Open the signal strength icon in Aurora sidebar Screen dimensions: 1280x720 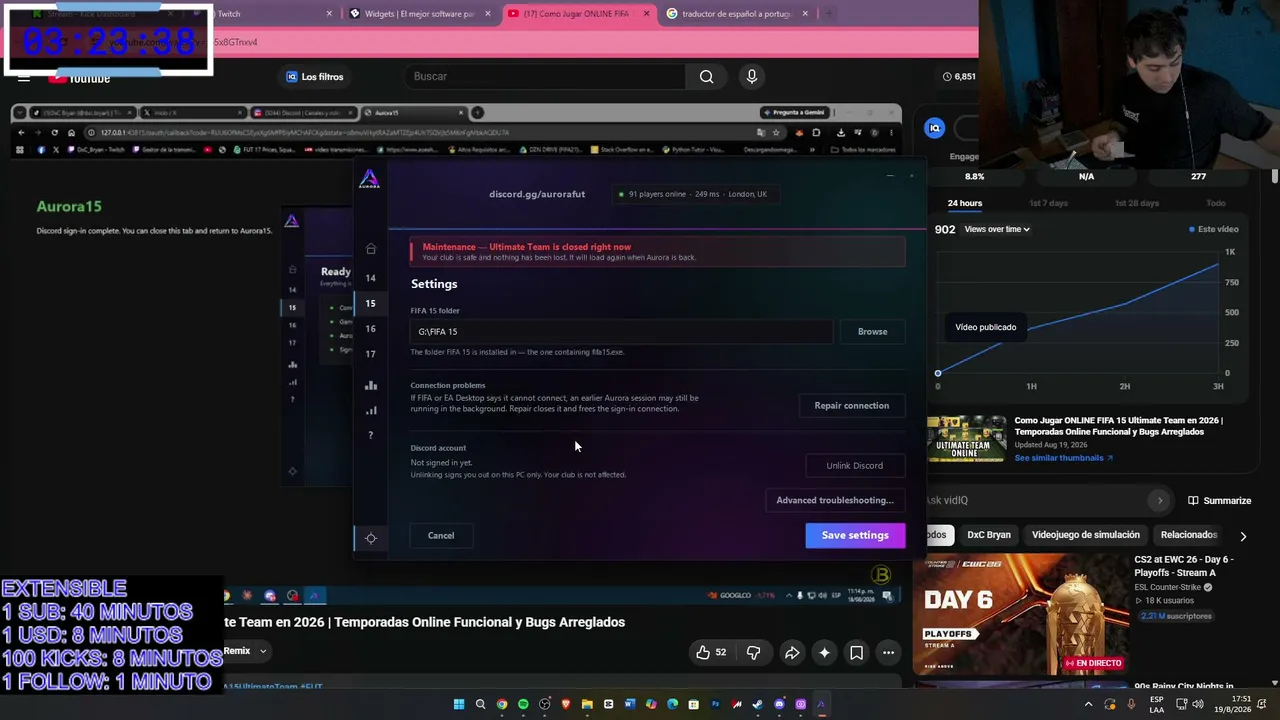pos(371,410)
